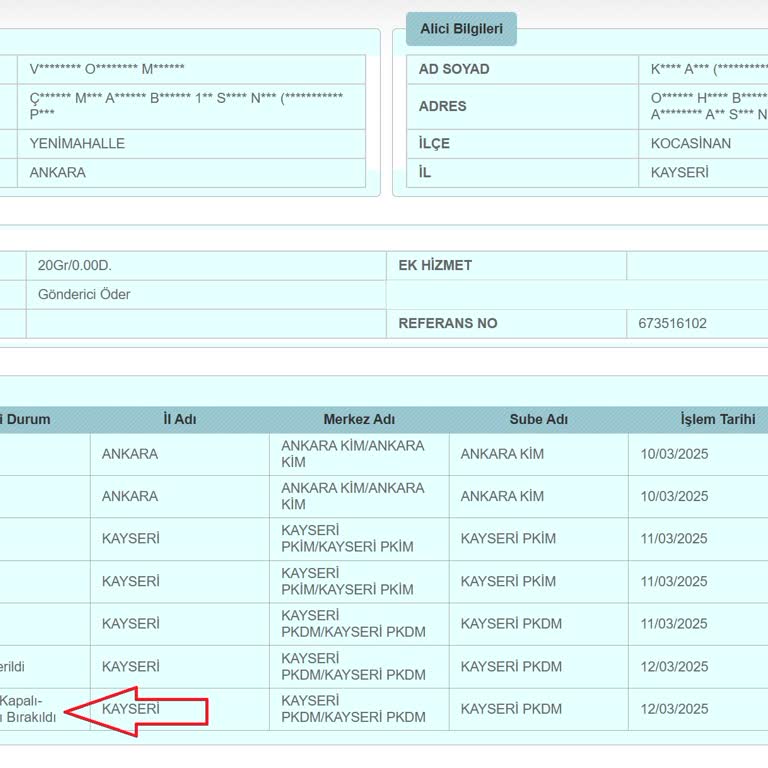The width and height of the screenshot is (768, 768).
Task: Click the reference number 673516102
Action: tap(672, 323)
